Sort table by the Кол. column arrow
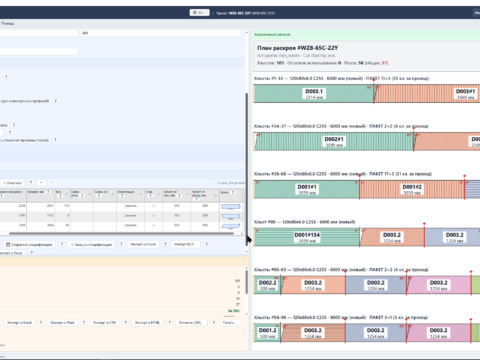The width and height of the screenshot is (480, 360). pyautogui.click(x=67, y=194)
